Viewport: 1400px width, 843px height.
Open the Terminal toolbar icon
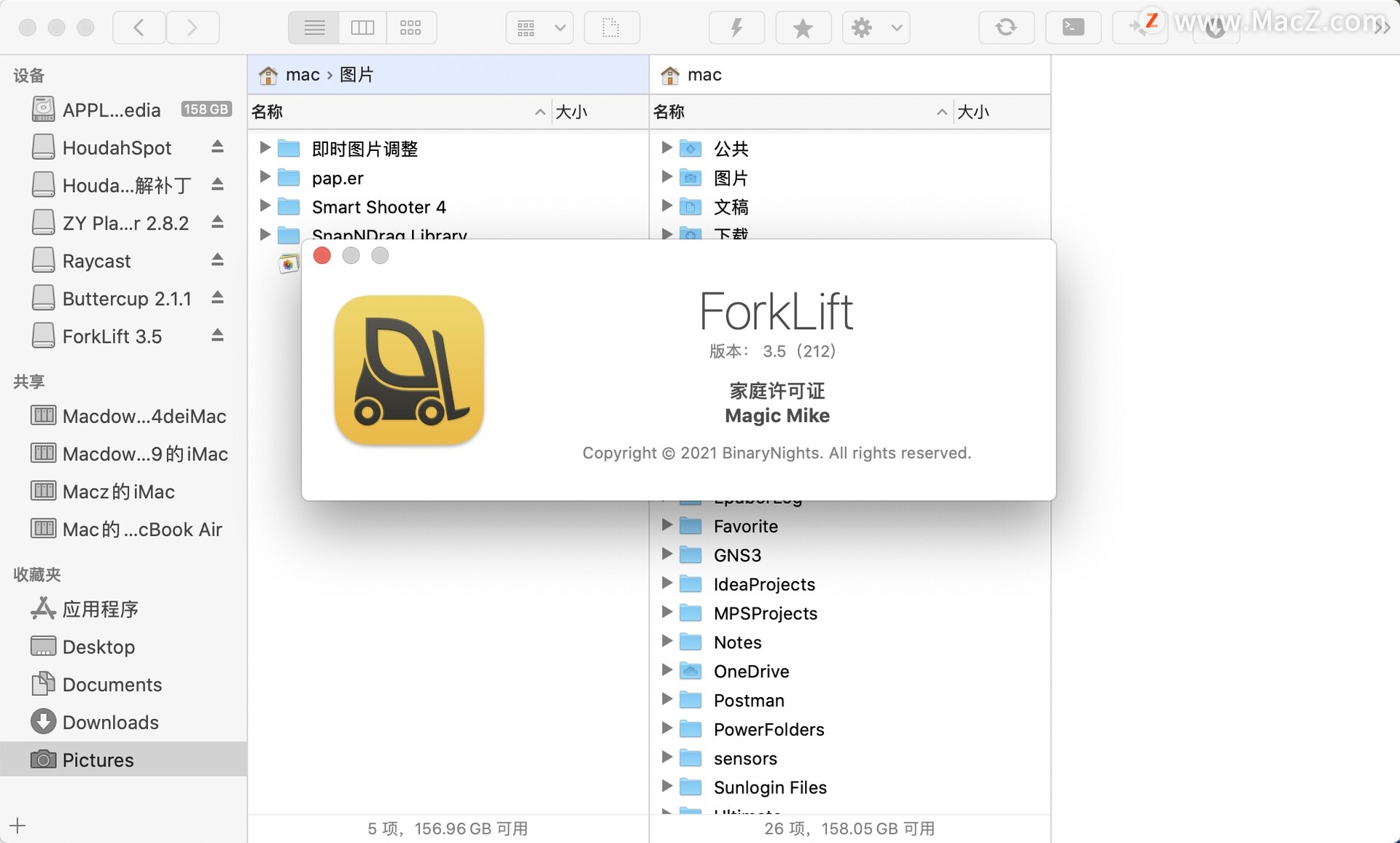point(1073,27)
